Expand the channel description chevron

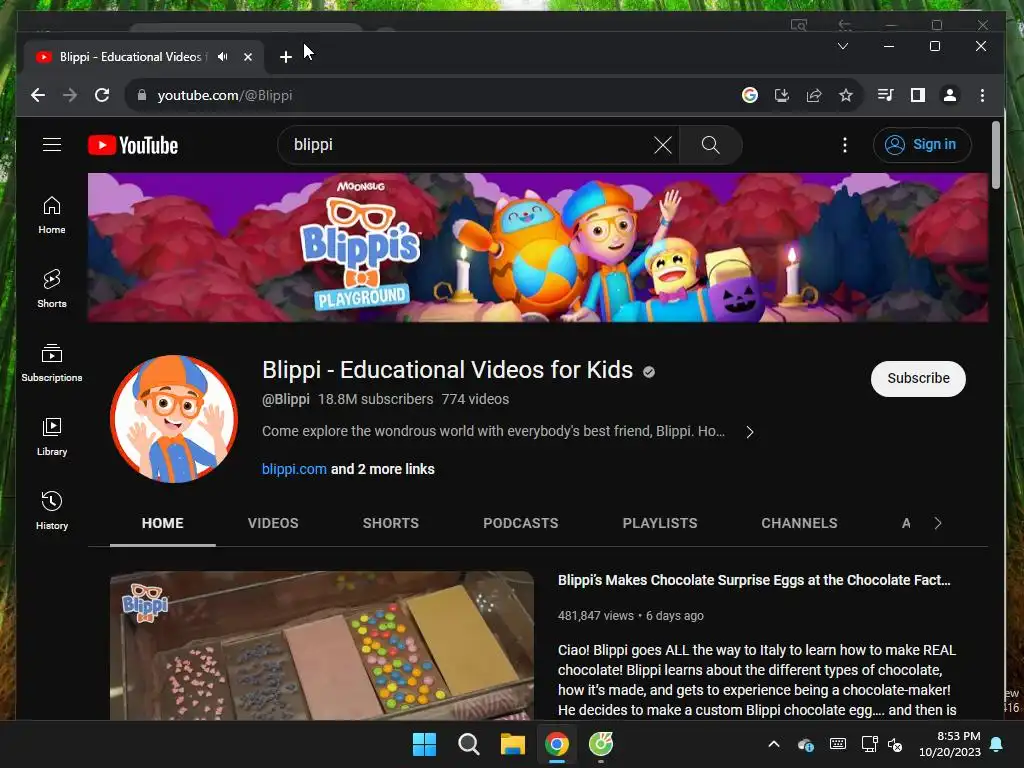(750, 432)
